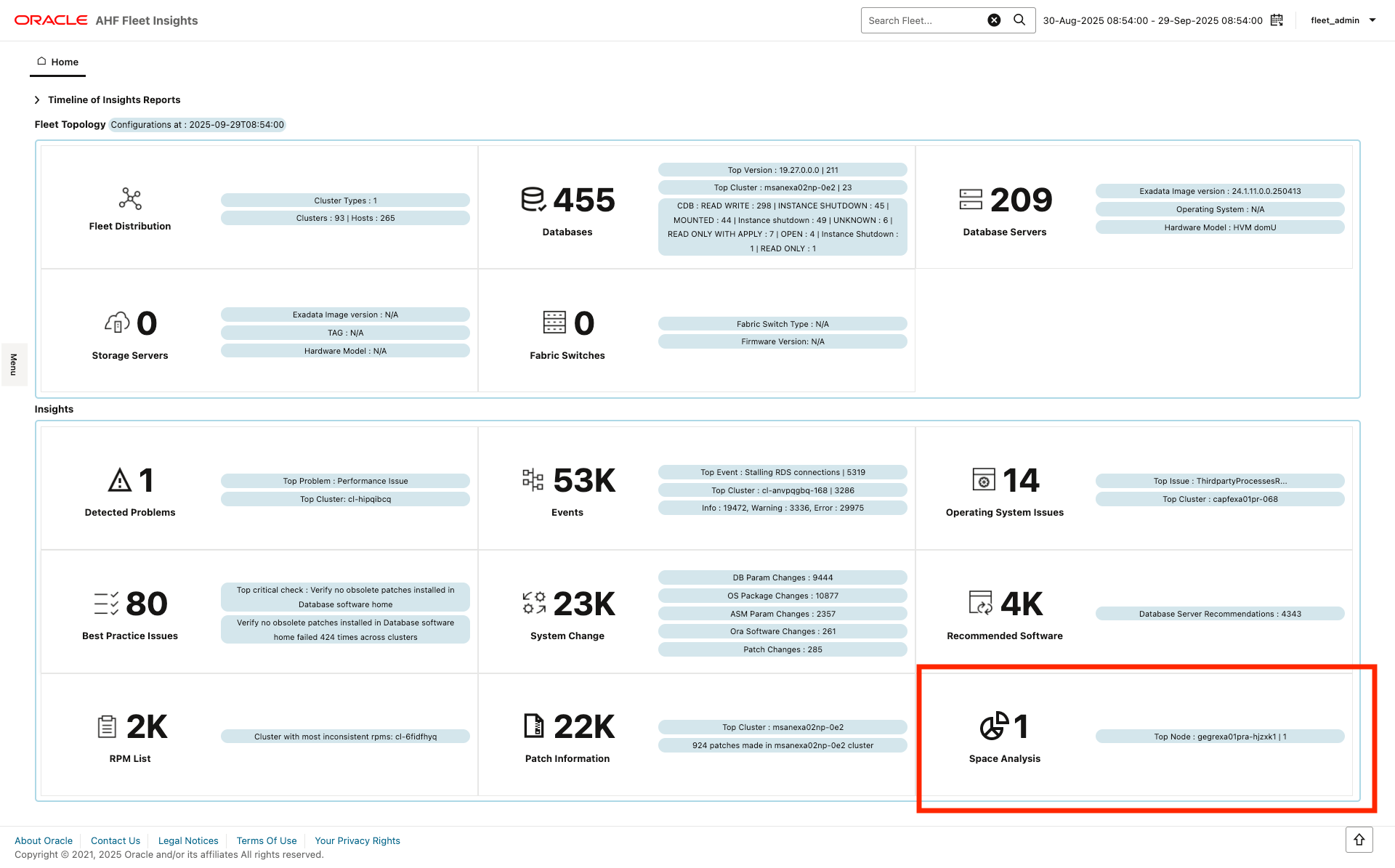Click the search magnifier icon
The height and width of the screenshot is (868, 1395).
pos(1020,20)
